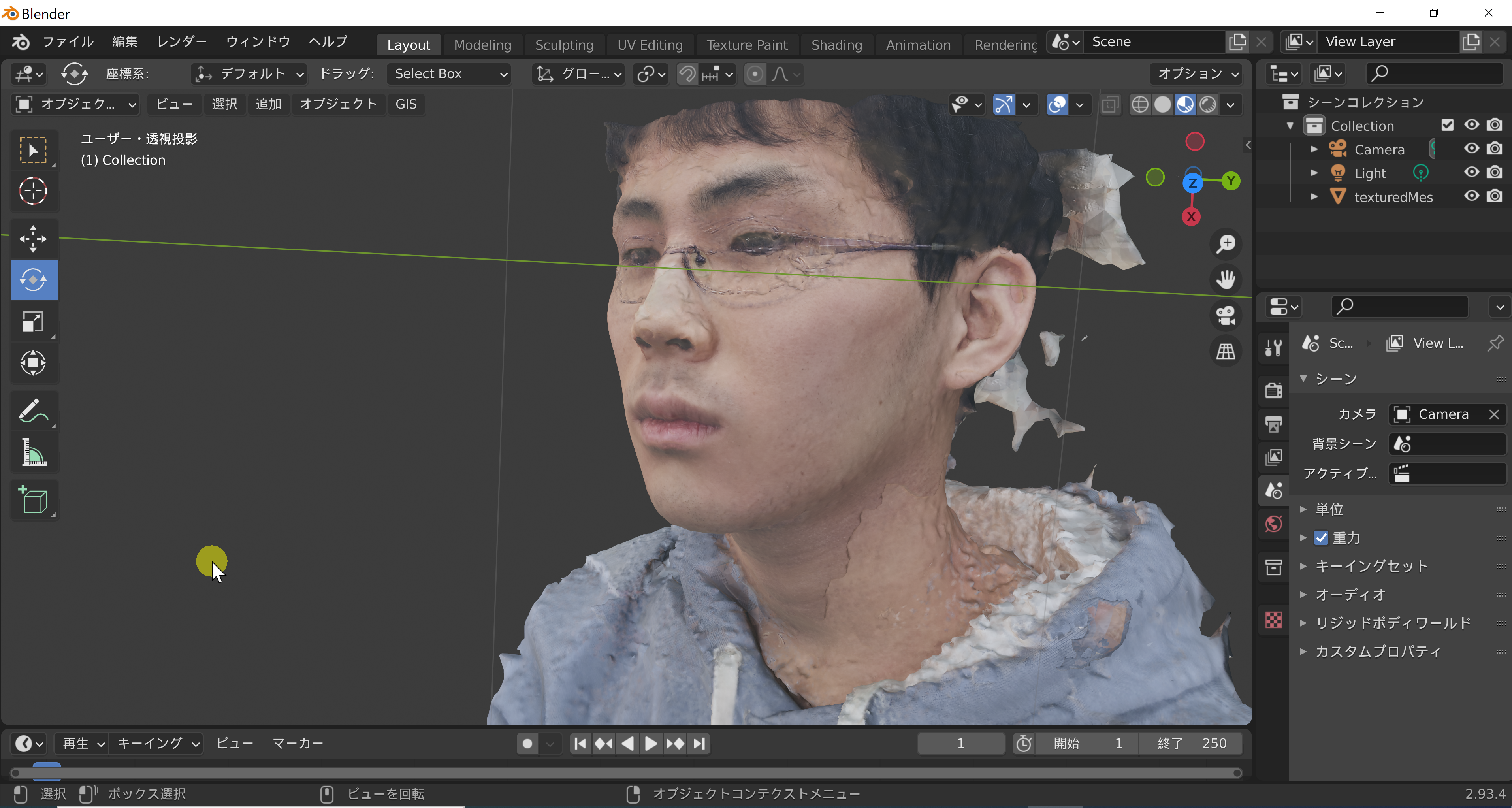The image size is (1512, 808).
Task: Expand the texturedMesh tree row
Action: click(x=1314, y=197)
